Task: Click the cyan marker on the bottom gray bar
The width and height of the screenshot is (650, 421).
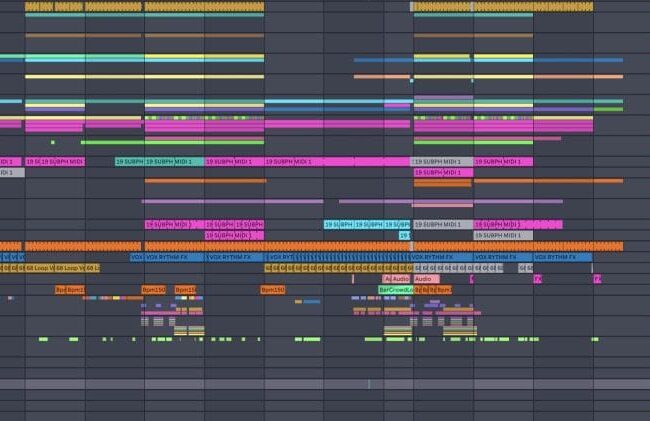Action: pos(368,384)
